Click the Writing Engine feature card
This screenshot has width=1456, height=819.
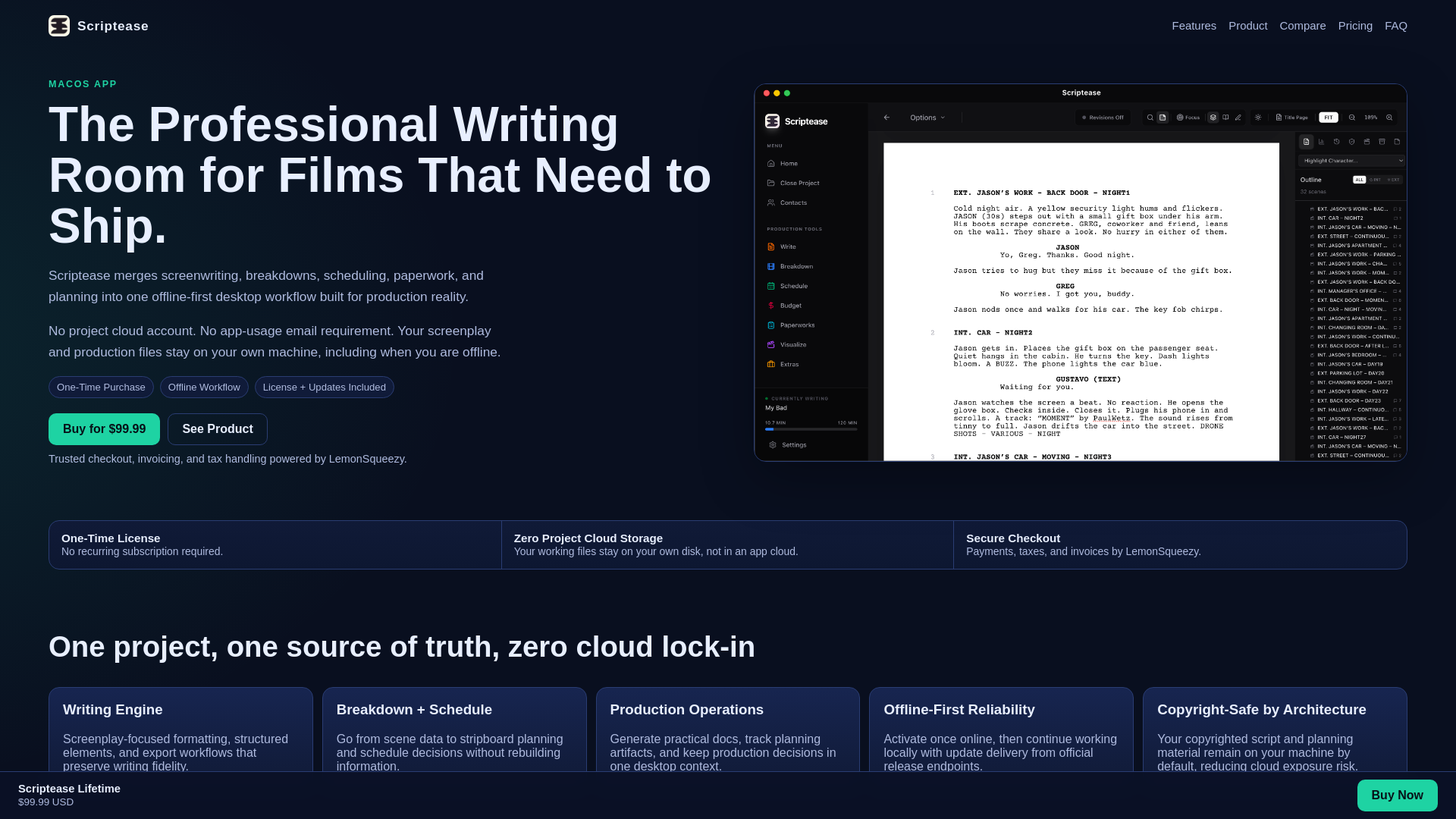[x=180, y=730]
